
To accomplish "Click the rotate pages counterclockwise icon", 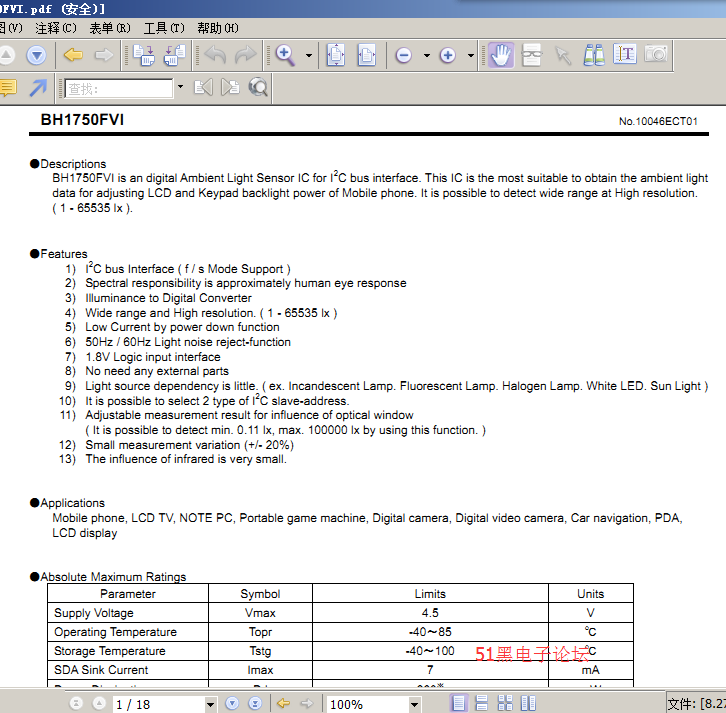I will 175,55.
